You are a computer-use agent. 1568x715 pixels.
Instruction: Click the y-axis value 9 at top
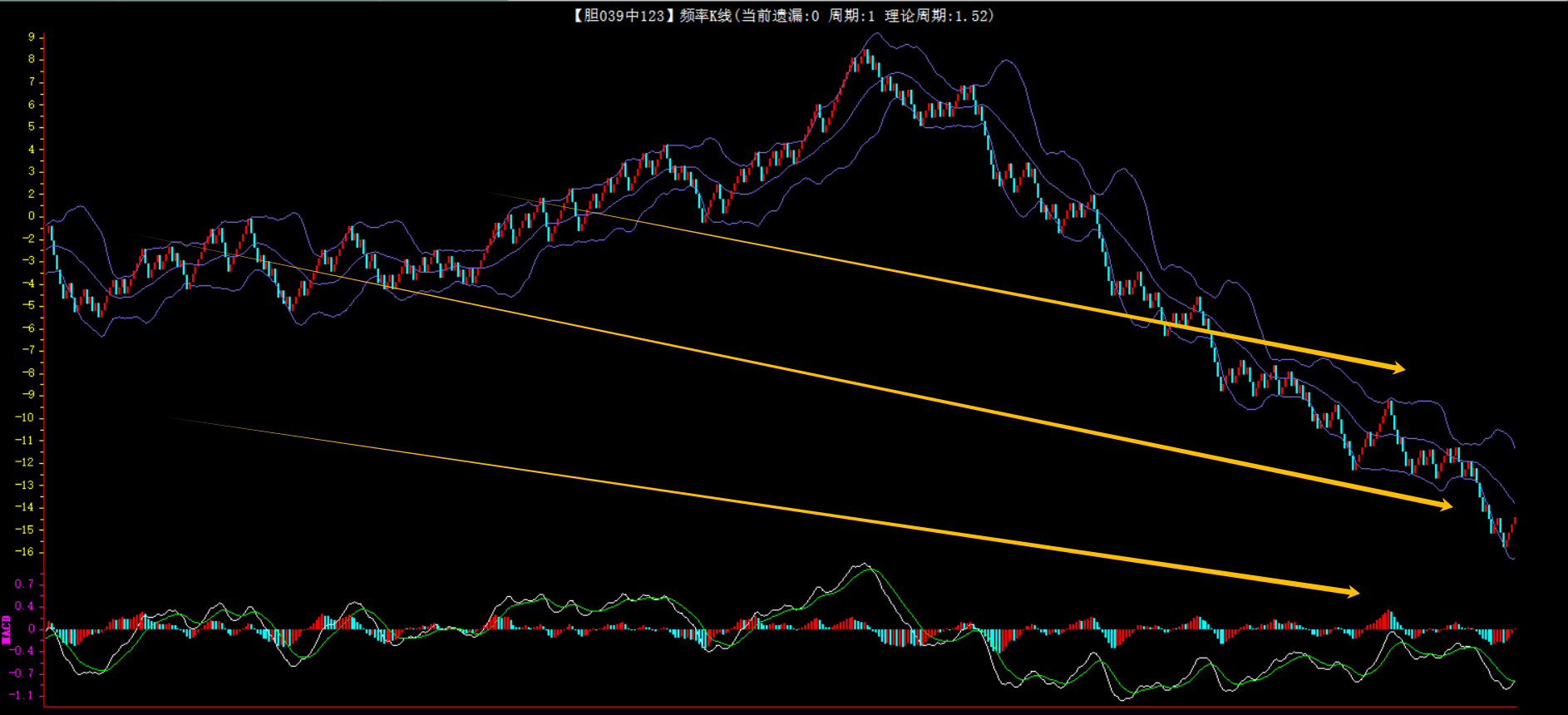click(32, 37)
